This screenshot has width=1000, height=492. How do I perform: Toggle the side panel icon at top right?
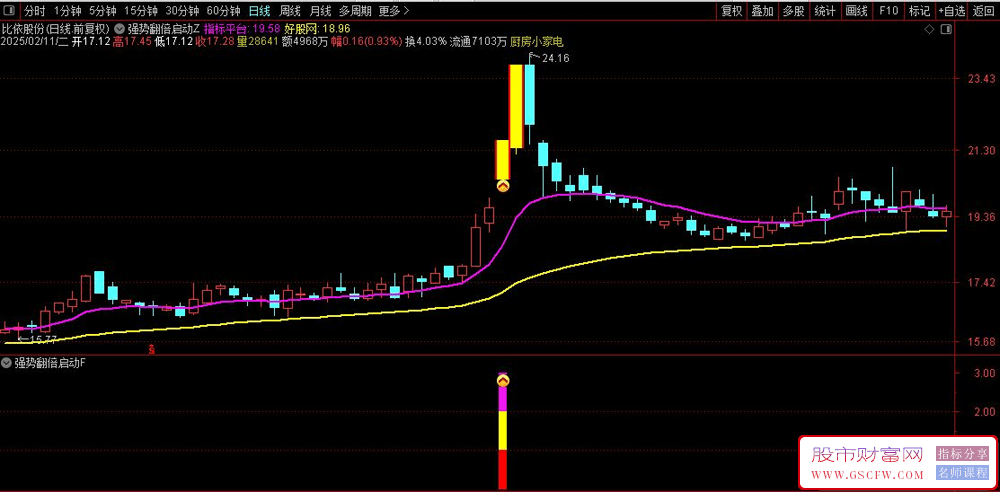pos(945,31)
